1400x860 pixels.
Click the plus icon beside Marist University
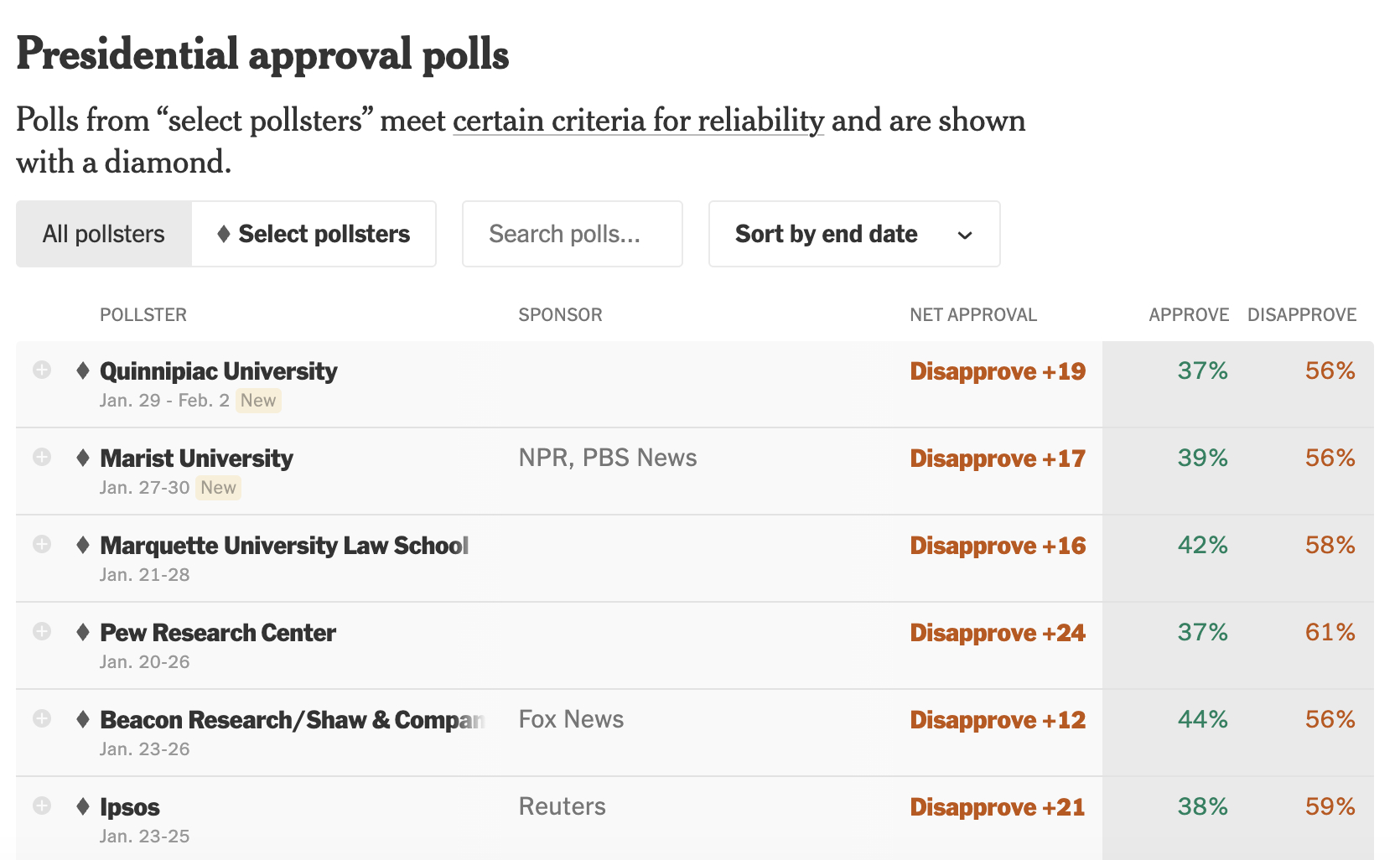42,457
